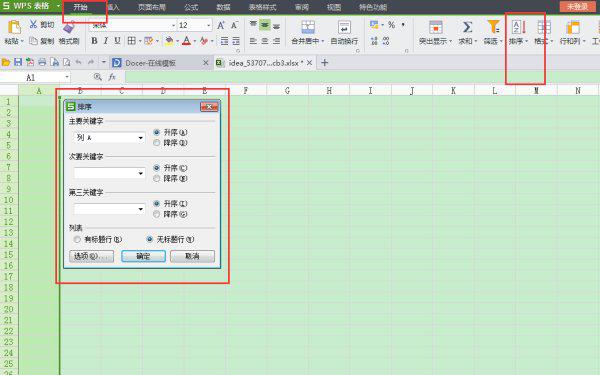Select 降序 for secondary keyword (次要关键字)
Screen dimensions: 600x375
coord(157,178)
